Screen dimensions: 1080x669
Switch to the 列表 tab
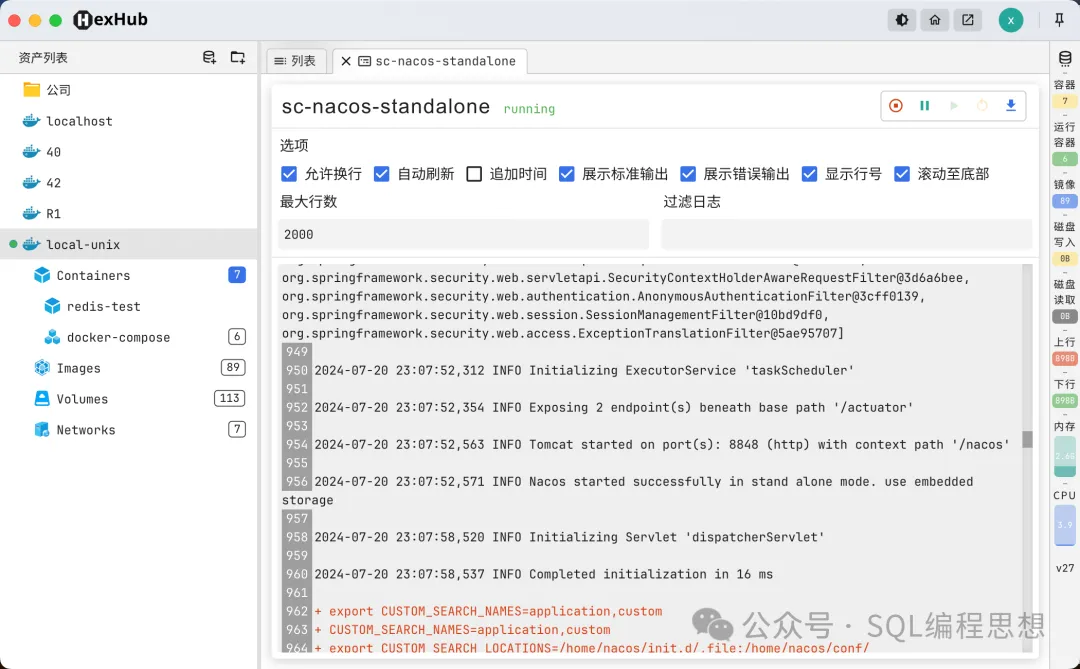click(x=295, y=61)
